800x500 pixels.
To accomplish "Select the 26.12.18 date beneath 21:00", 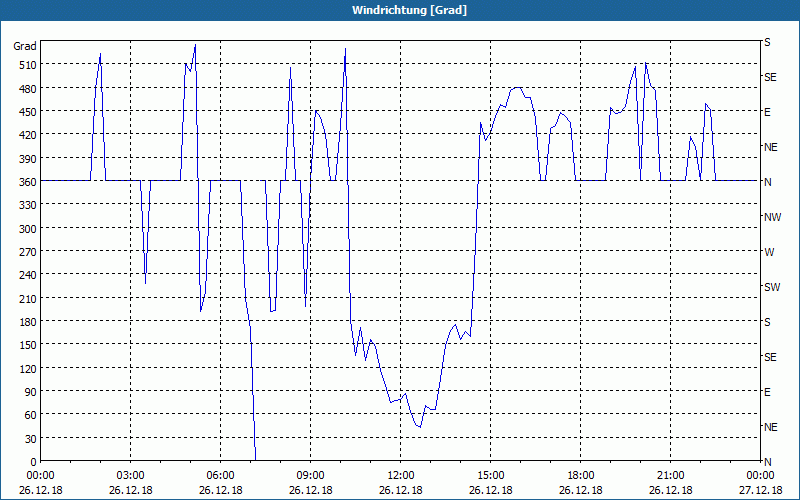I will click(x=670, y=490).
